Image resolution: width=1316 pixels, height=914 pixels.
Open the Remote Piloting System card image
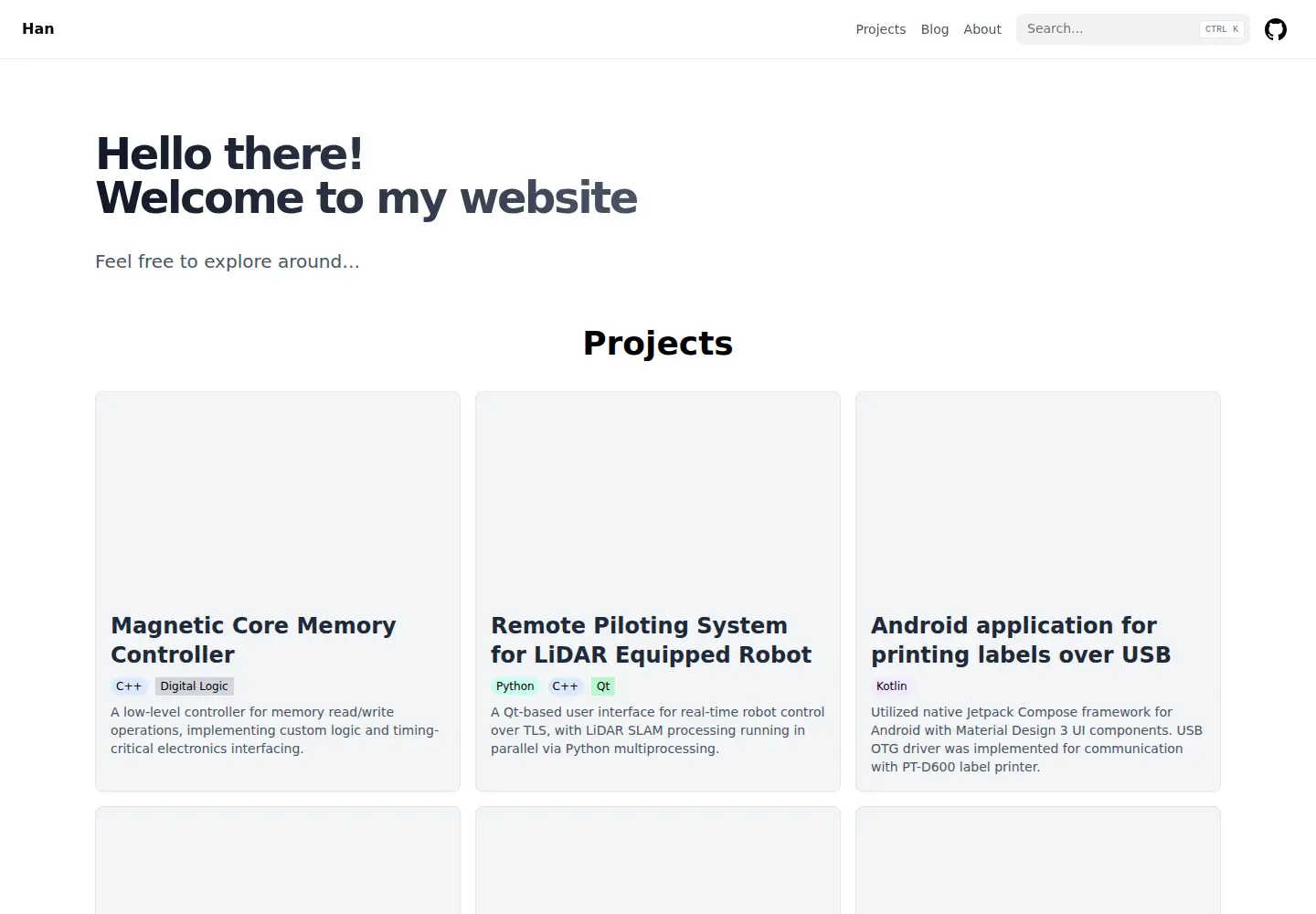point(658,494)
